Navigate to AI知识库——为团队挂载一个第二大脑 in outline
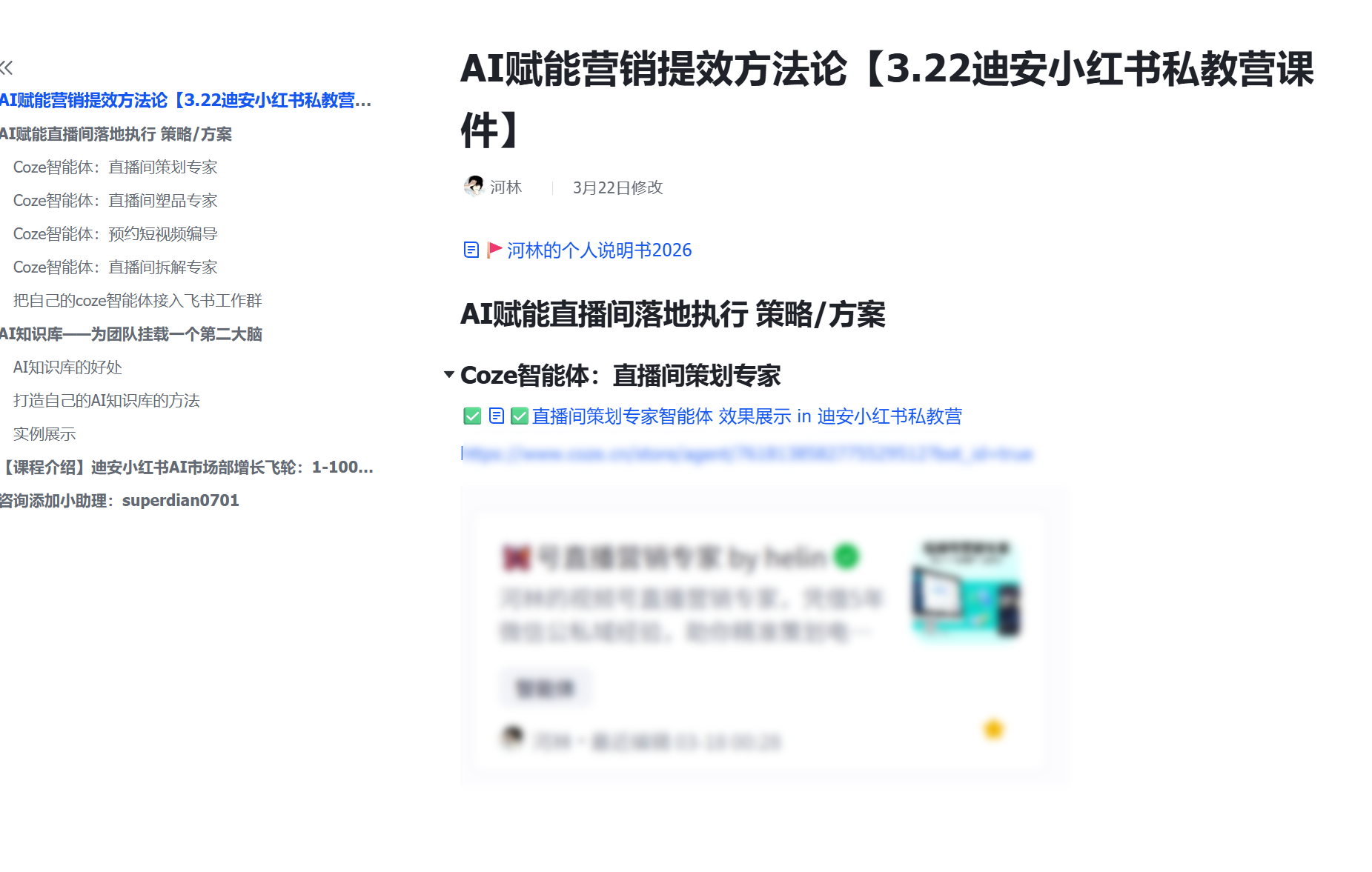Viewport: 1372px width, 872px height. (x=131, y=334)
